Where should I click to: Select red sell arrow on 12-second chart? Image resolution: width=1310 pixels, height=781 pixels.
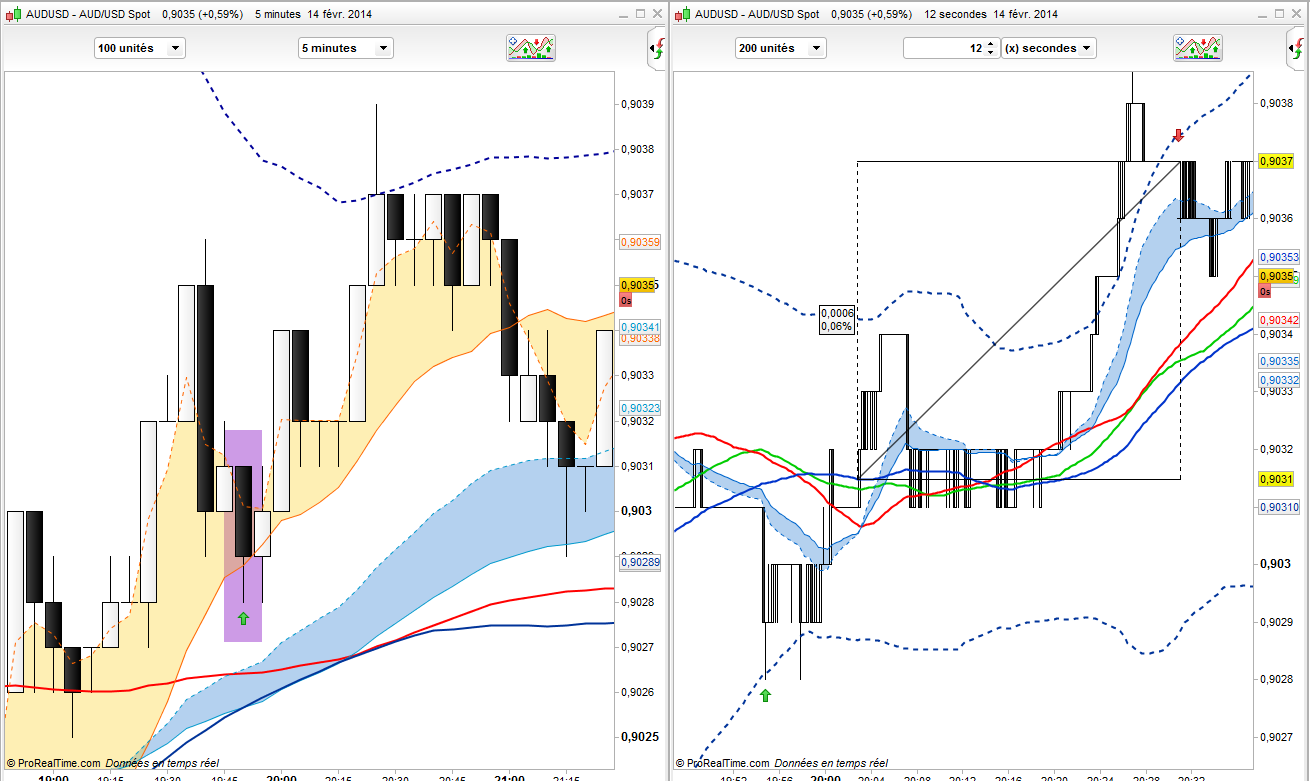tap(1178, 135)
